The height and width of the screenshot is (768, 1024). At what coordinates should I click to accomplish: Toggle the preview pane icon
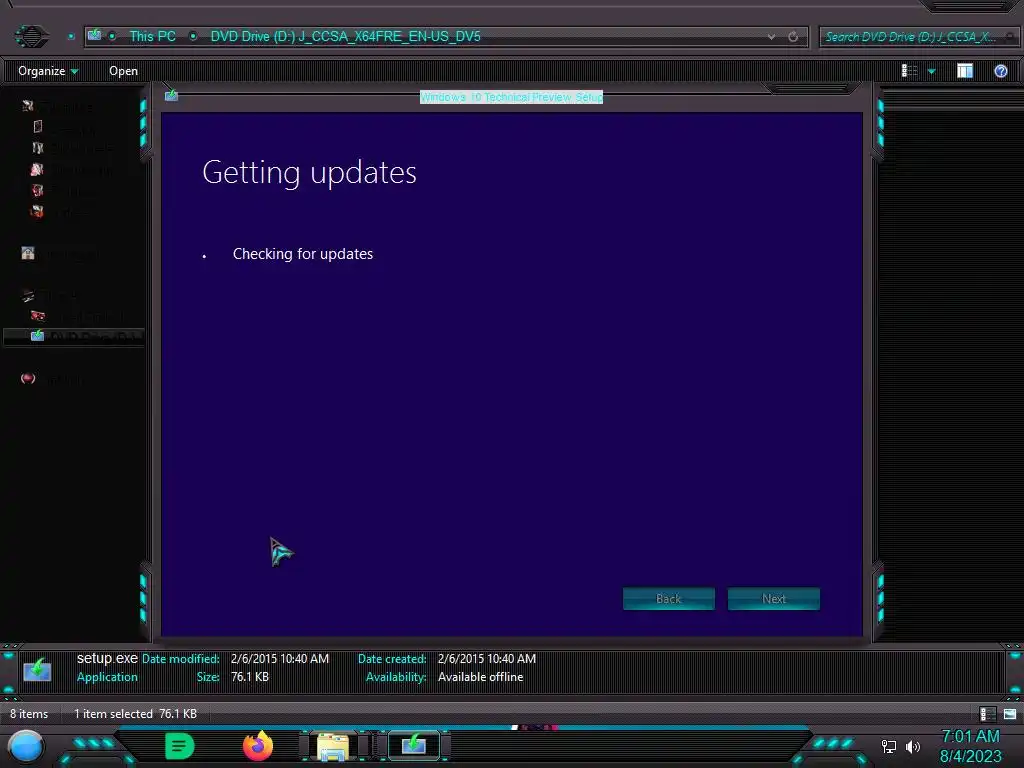[965, 71]
